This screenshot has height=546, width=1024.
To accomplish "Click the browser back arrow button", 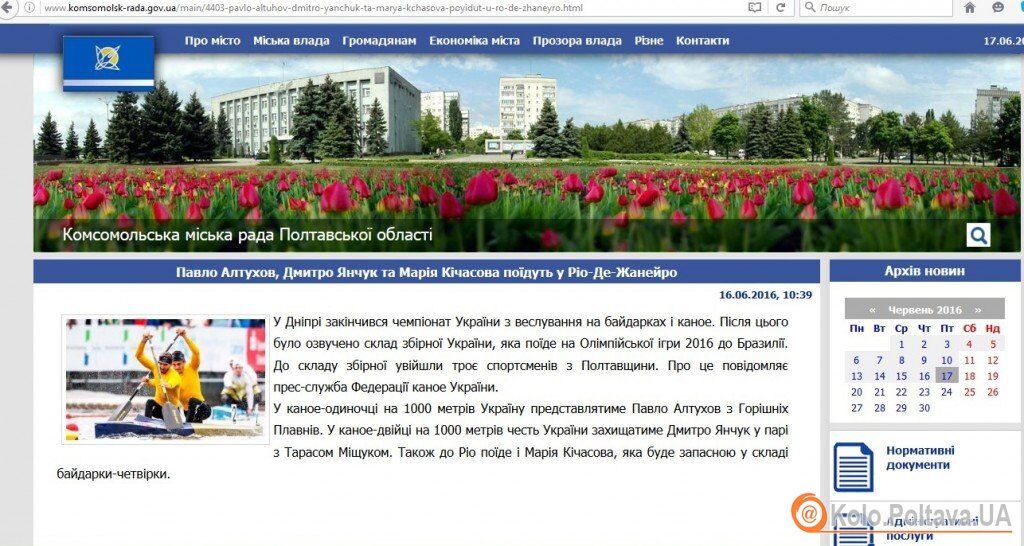I will point(6,7).
